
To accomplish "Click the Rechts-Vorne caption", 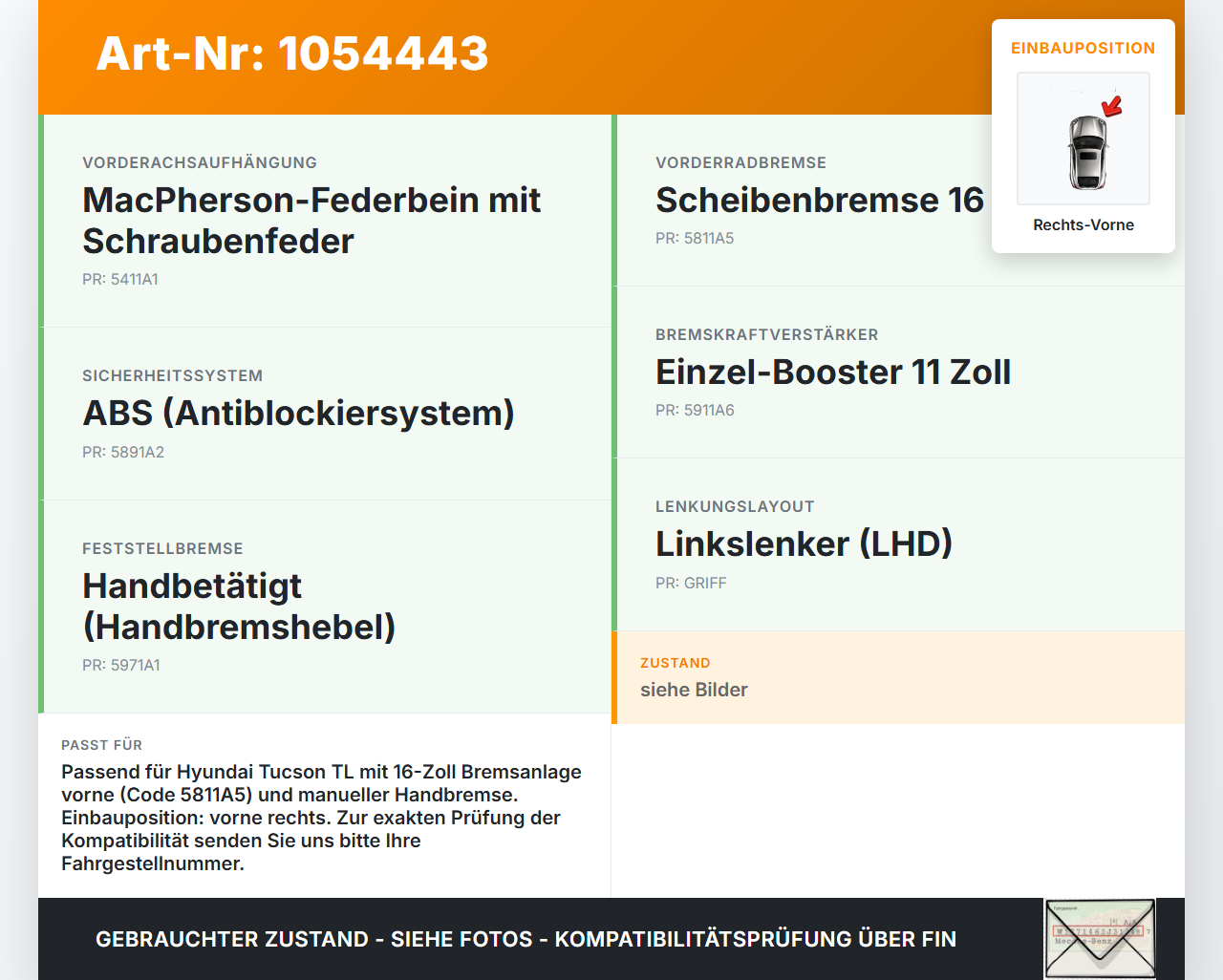I will point(1084,224).
